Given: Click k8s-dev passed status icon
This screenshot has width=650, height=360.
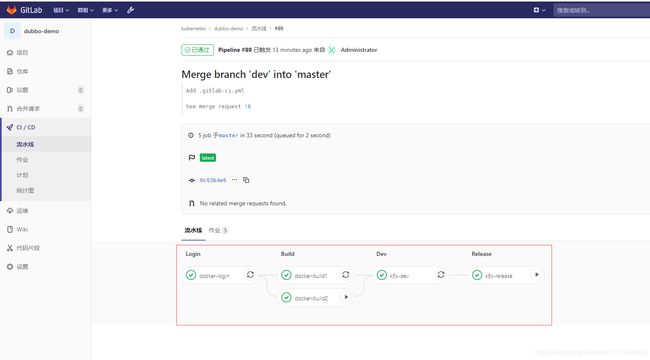Looking at the screenshot, I should click(x=382, y=275).
